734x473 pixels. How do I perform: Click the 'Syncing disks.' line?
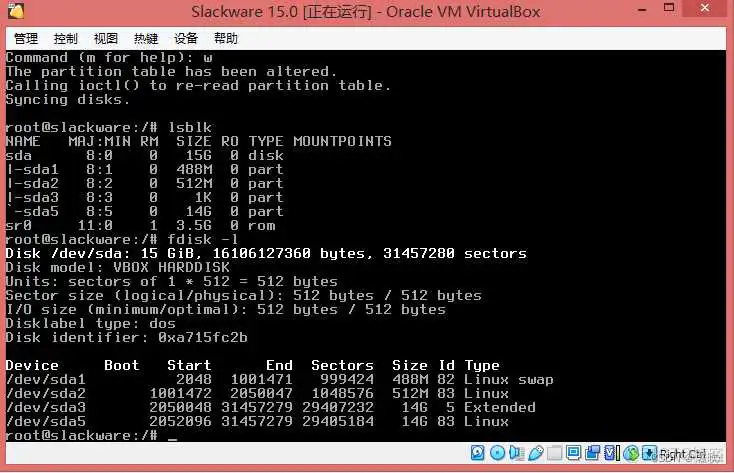click(x=67, y=99)
